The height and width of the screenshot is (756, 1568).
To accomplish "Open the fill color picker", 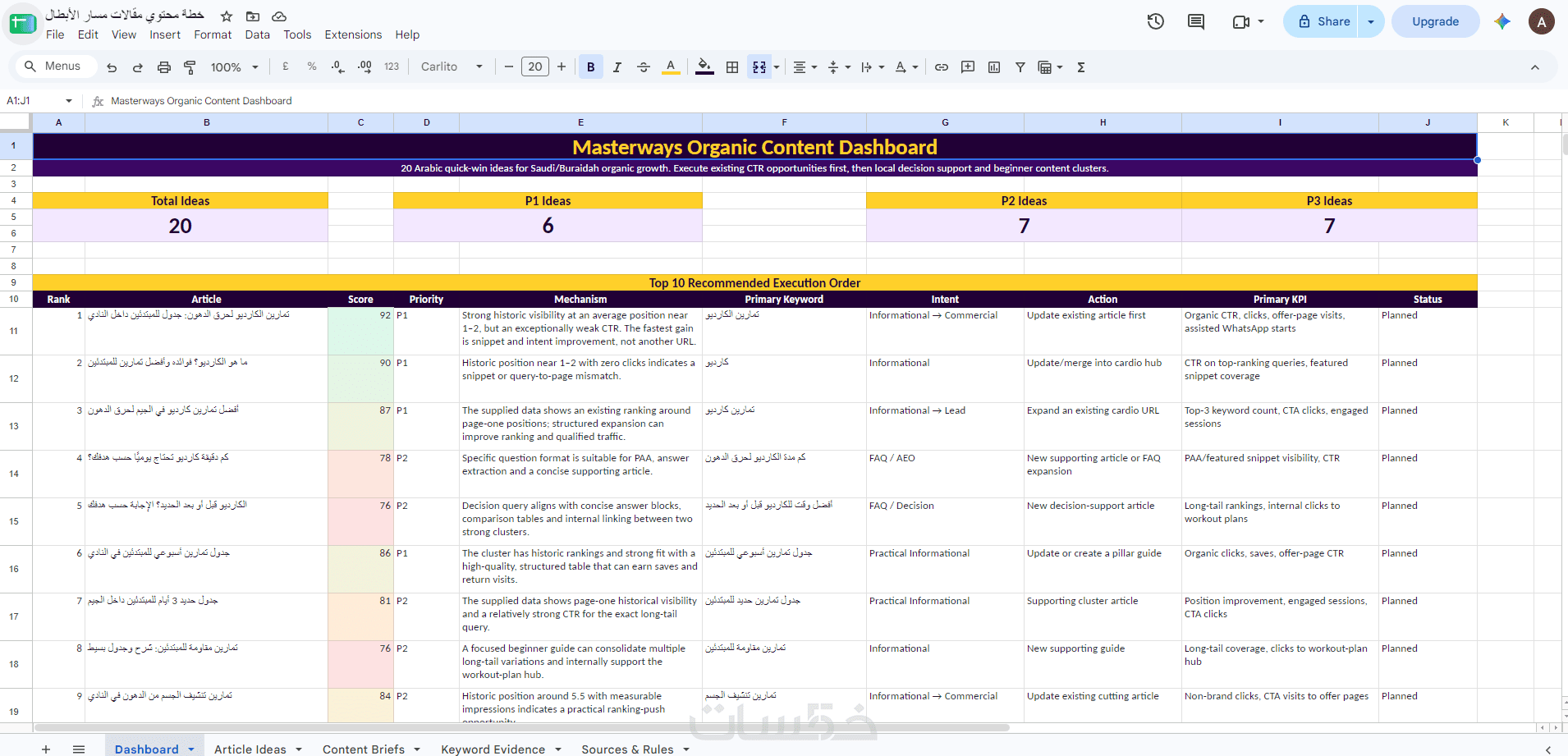I will (x=704, y=67).
